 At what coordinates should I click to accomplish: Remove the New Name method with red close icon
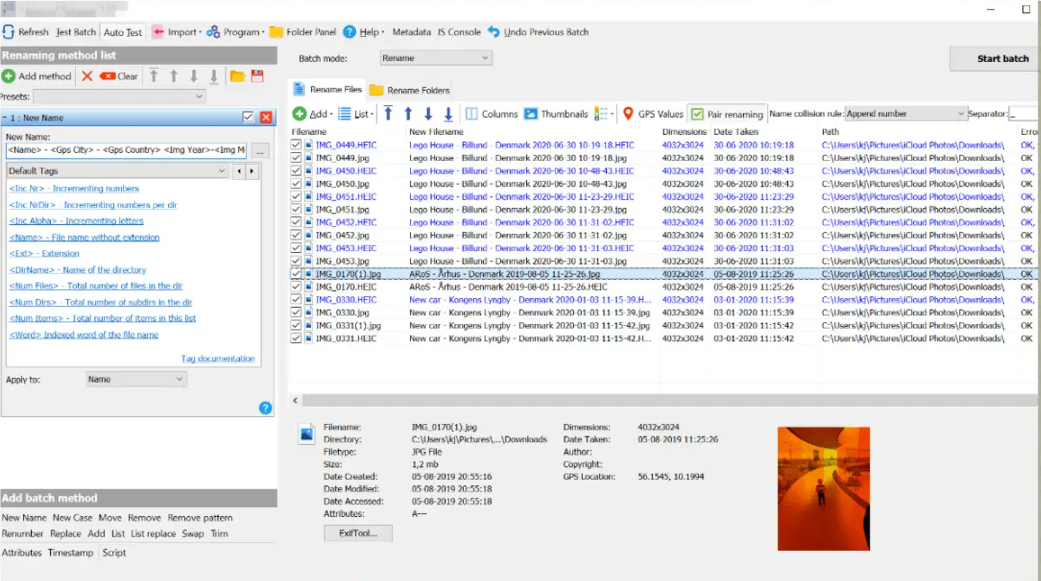point(266,118)
